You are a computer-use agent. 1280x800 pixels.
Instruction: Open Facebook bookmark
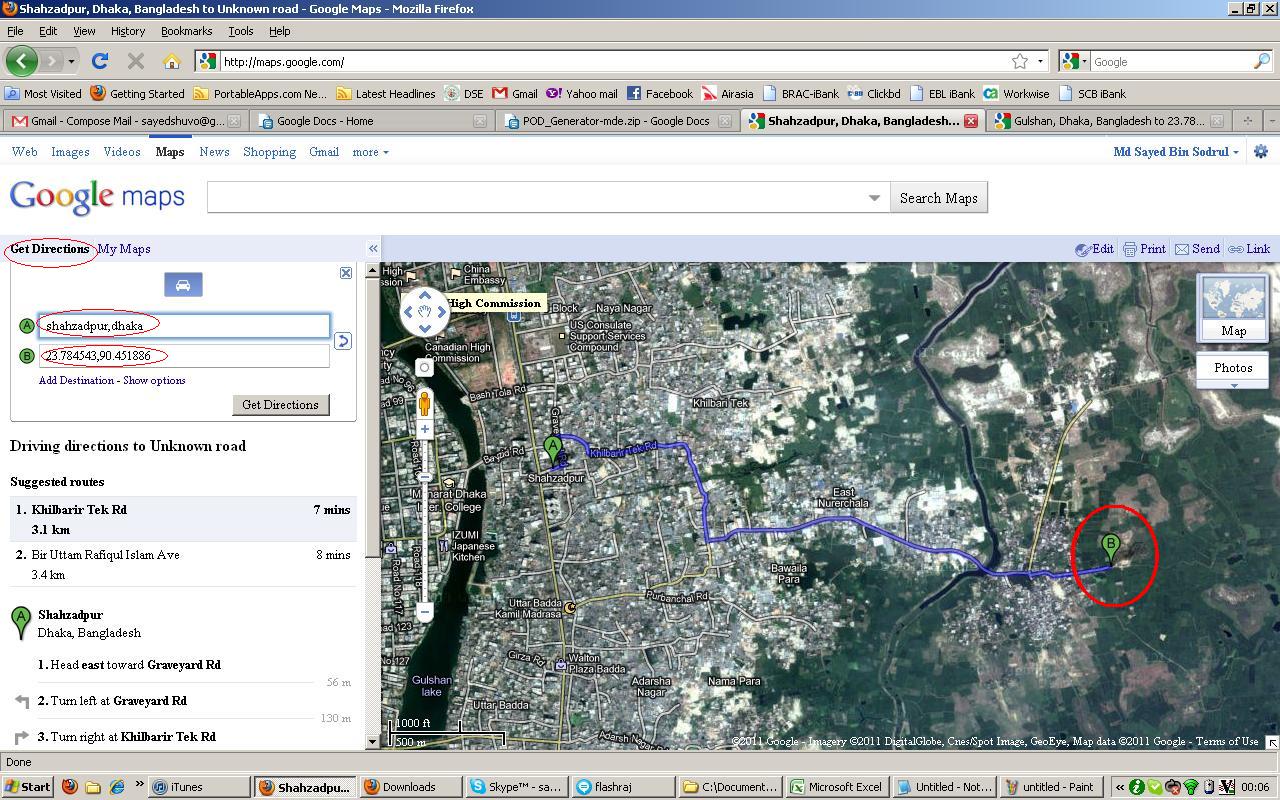[659, 93]
